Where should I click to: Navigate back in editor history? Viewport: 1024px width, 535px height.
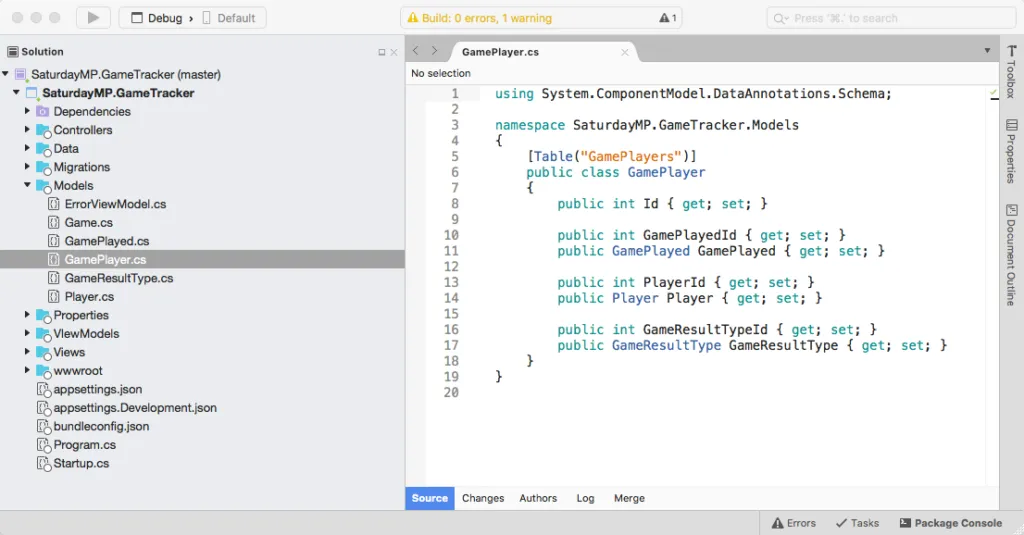click(415, 51)
